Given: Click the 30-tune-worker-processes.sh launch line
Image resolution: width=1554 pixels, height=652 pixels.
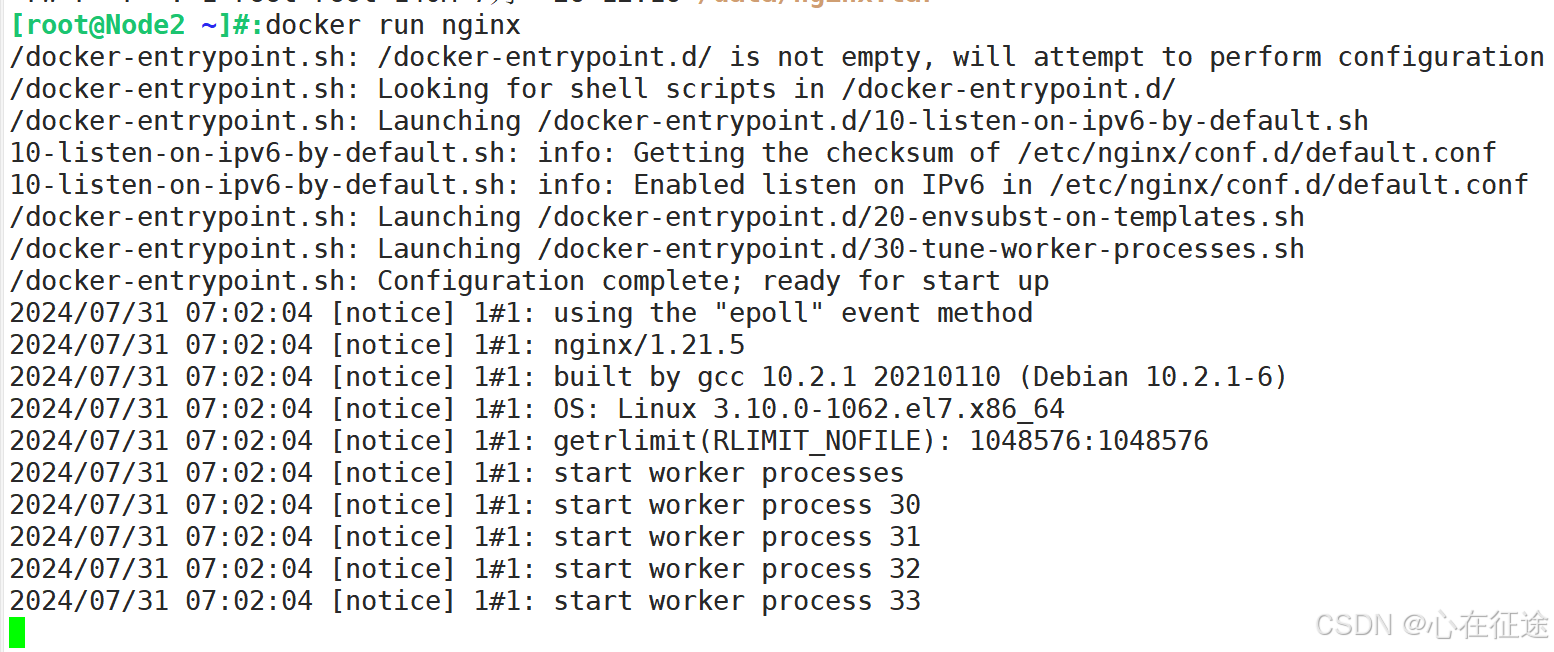Looking at the screenshot, I should point(657,249).
